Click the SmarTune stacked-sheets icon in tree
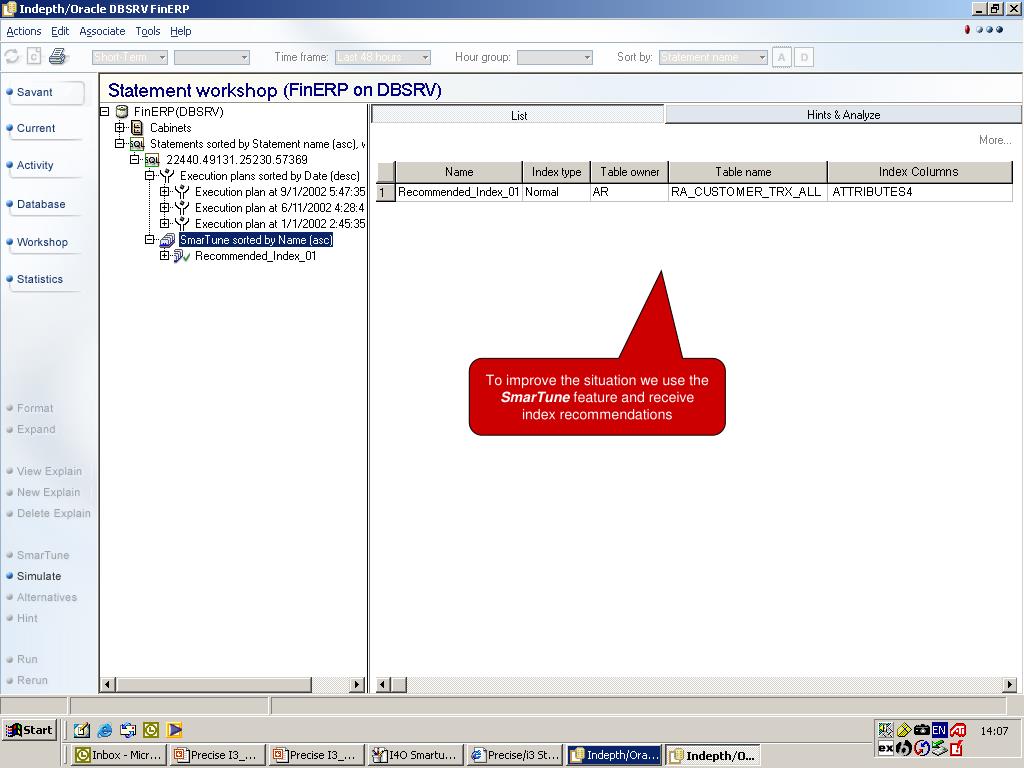Screen dimensions: 1024x768 167,240
